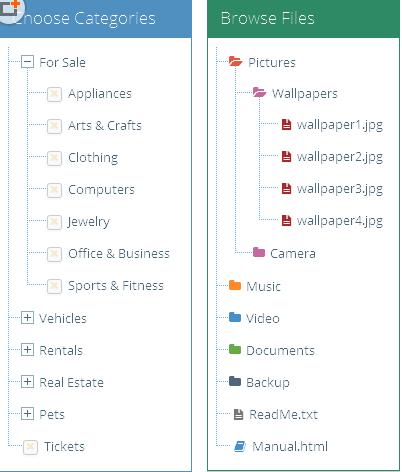Click the orange Music folder icon
Image resolution: width=402 pixels, height=472 pixels.
235,285
